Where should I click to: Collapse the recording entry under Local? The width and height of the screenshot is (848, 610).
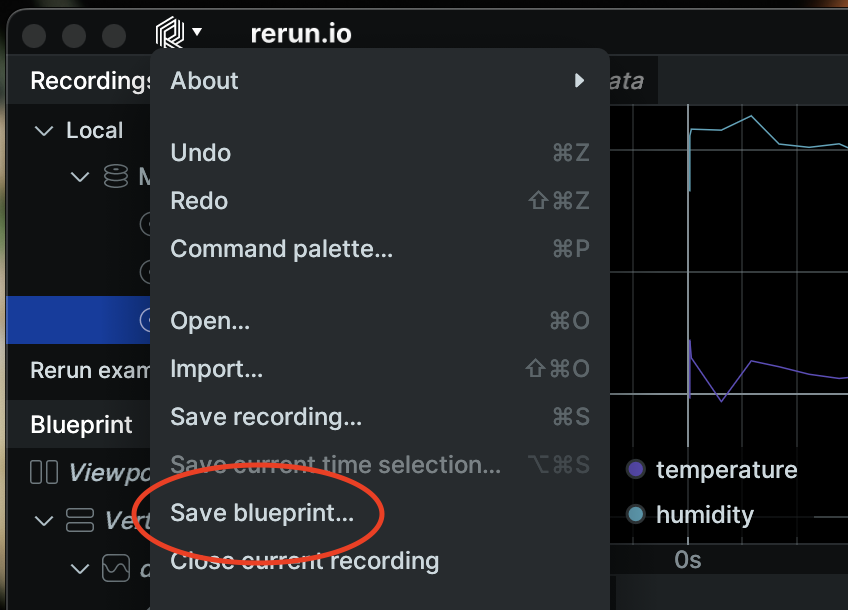click(x=80, y=178)
